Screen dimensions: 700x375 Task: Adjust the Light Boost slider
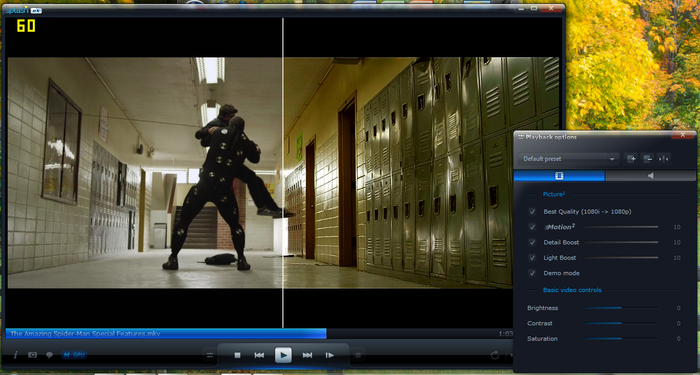coord(621,258)
